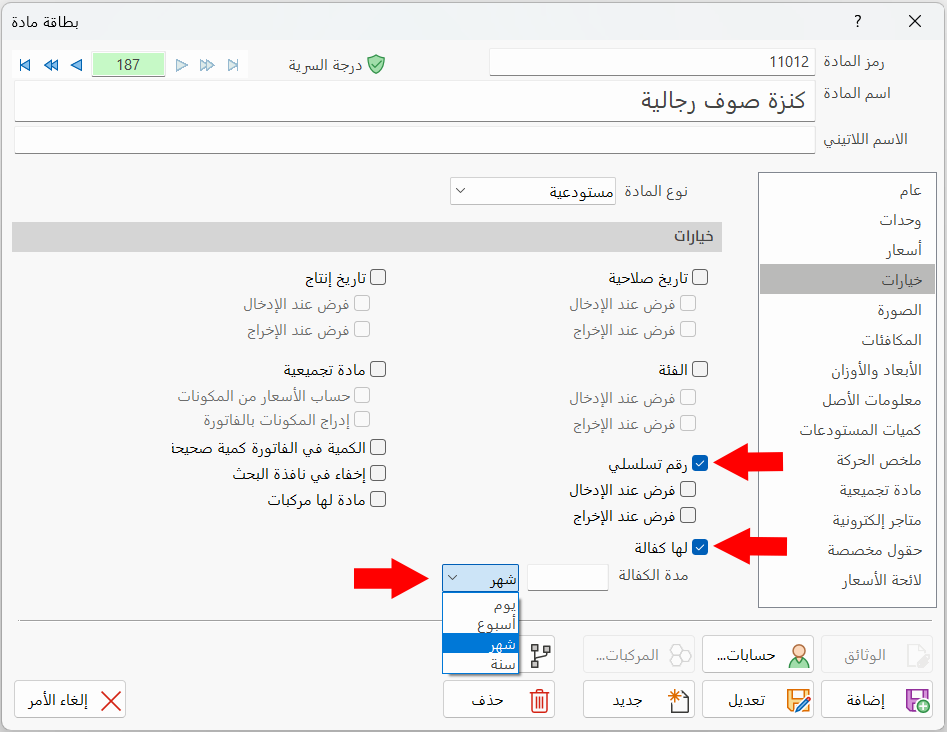
Task: Click record number field showing 187
Action: coord(128,65)
